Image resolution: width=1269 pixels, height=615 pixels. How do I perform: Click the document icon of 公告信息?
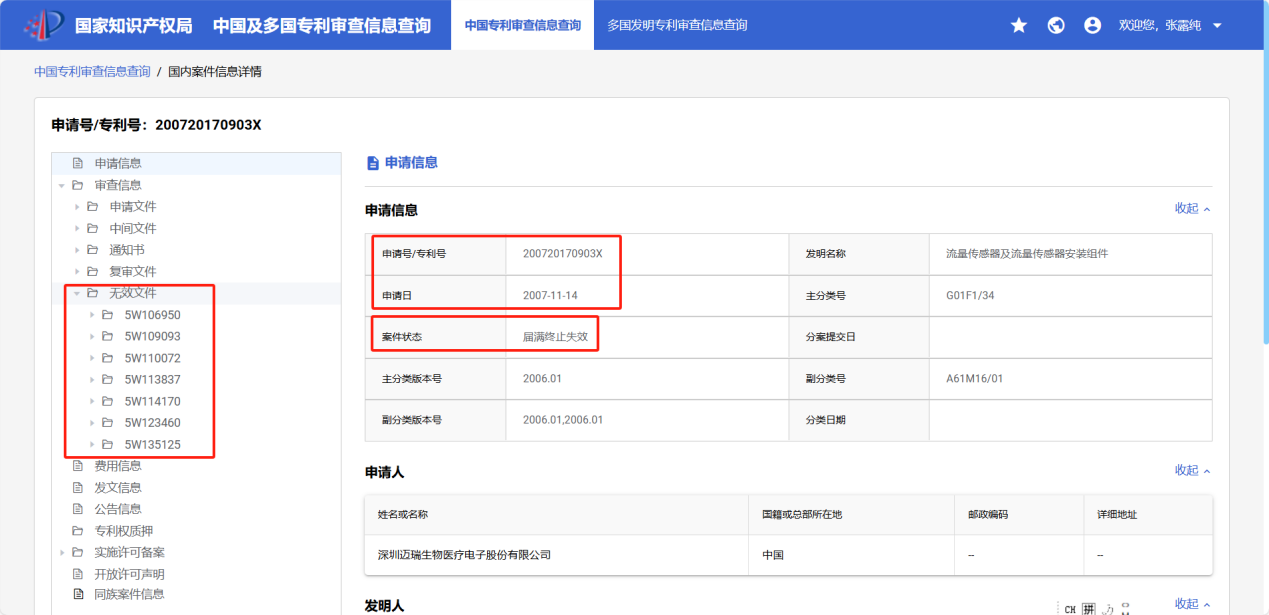(78, 509)
